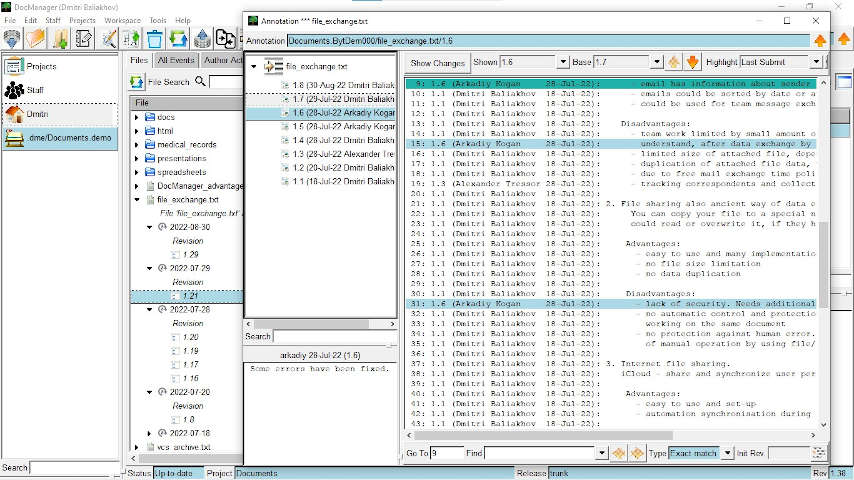The image size is (854, 480).
Task: Open the Exact match type dropdown
Action: pos(726,453)
